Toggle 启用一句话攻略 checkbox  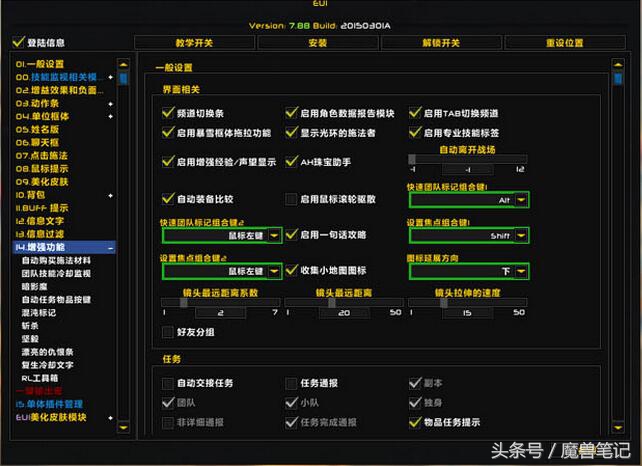(x=292, y=234)
